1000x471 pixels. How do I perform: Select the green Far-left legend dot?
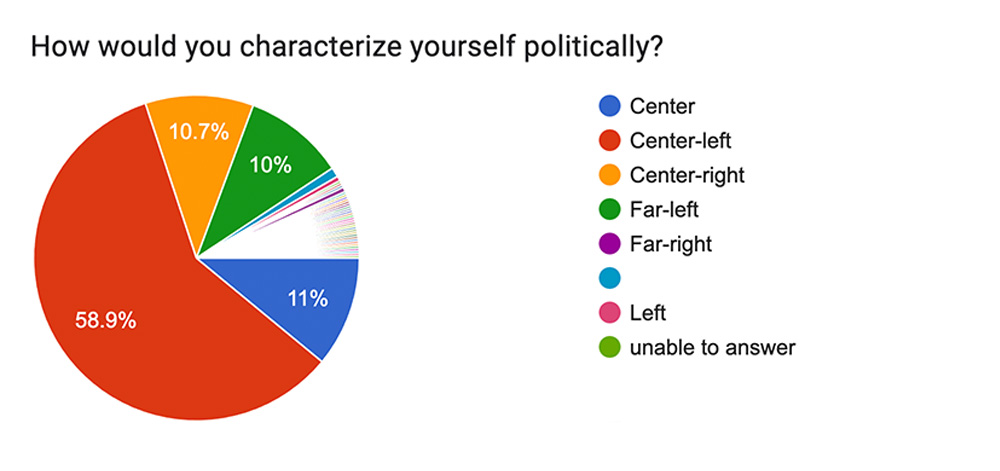click(608, 209)
